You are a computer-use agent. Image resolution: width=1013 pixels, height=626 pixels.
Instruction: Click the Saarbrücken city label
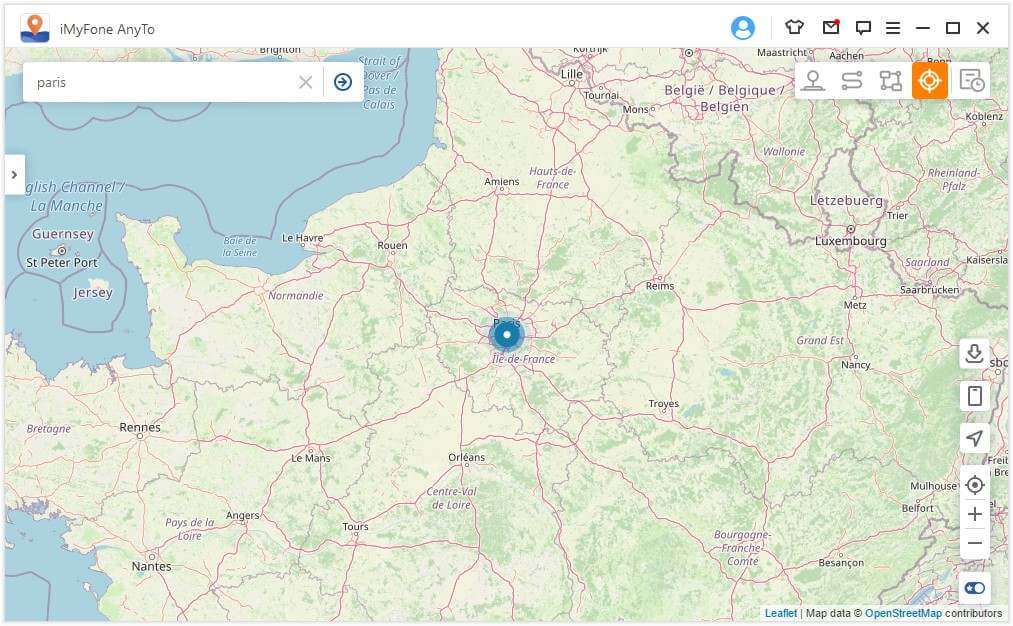(x=930, y=290)
